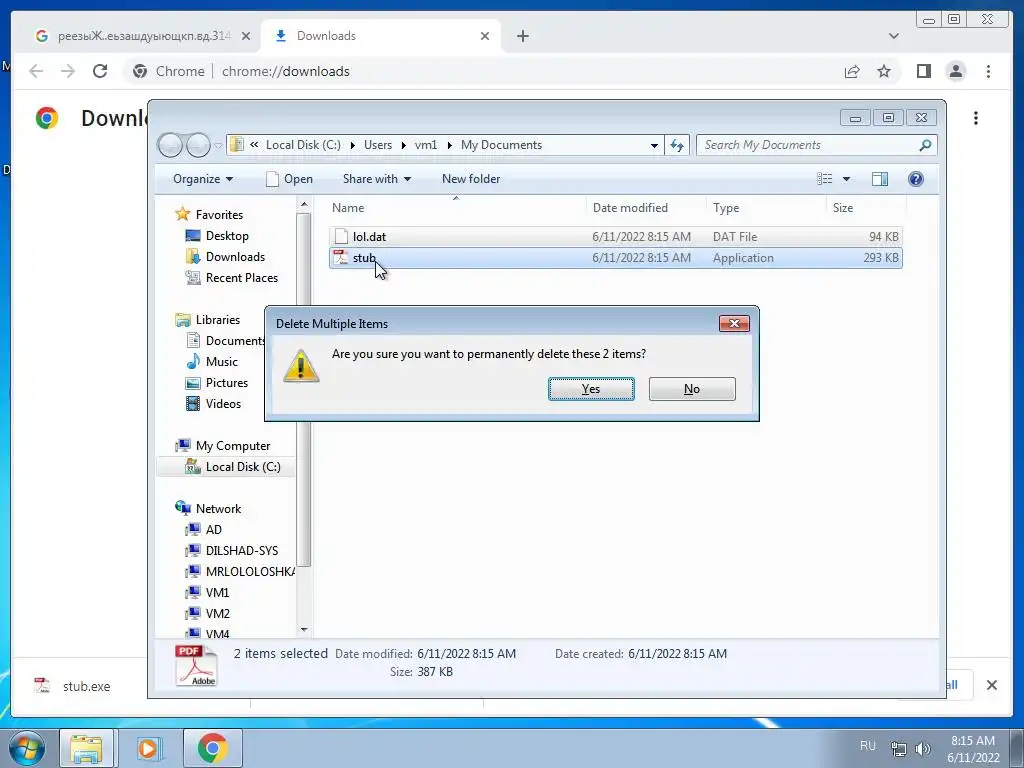The width and height of the screenshot is (1024, 768).
Task: Click navigation pane scrollbar down arrow
Action: 304,630
